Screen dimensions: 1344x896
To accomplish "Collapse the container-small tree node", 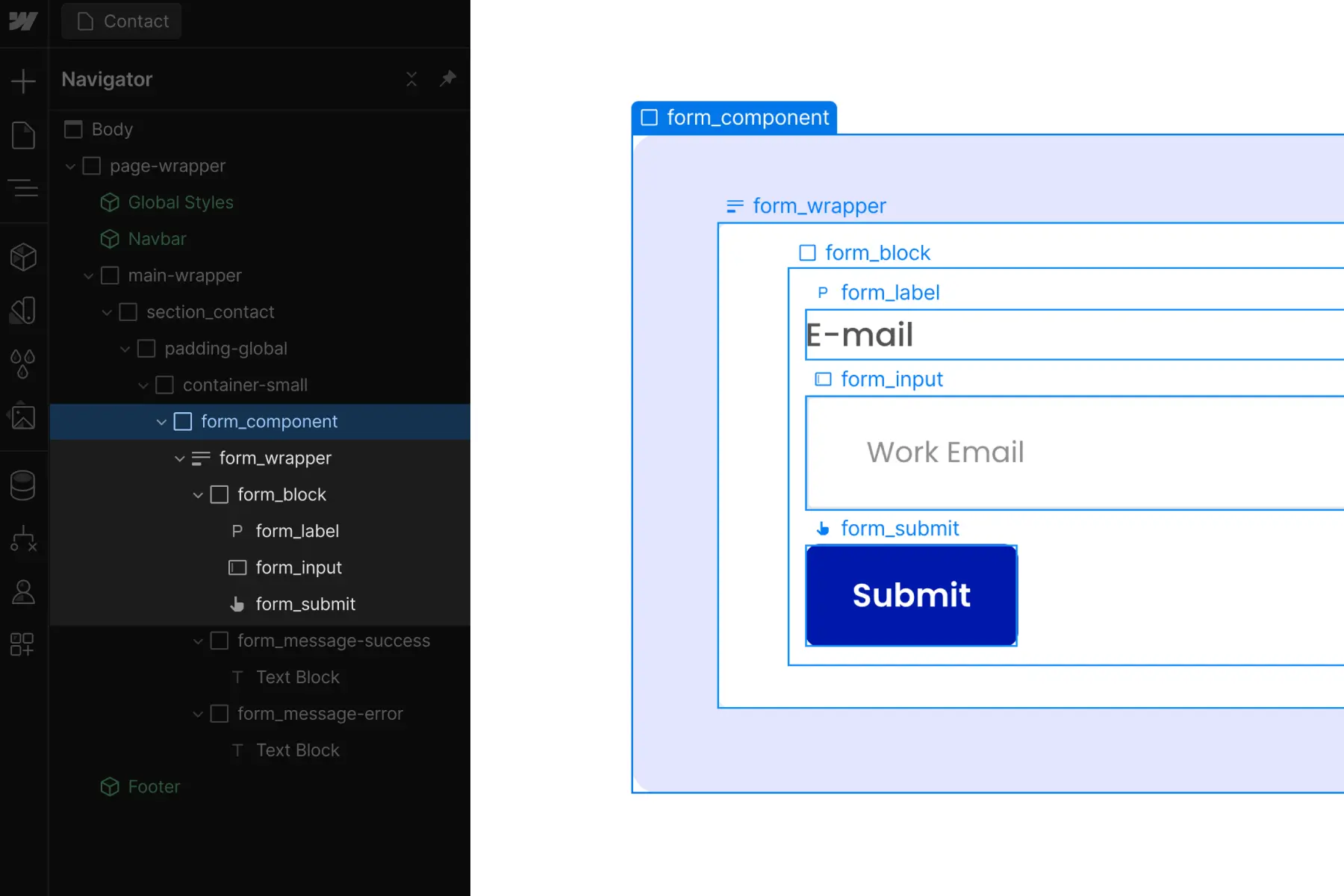I will pyautogui.click(x=143, y=386).
